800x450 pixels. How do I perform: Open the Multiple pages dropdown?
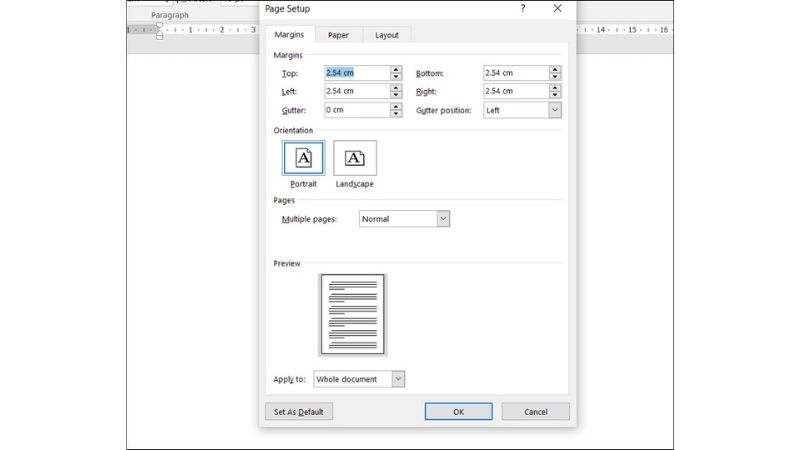443,219
